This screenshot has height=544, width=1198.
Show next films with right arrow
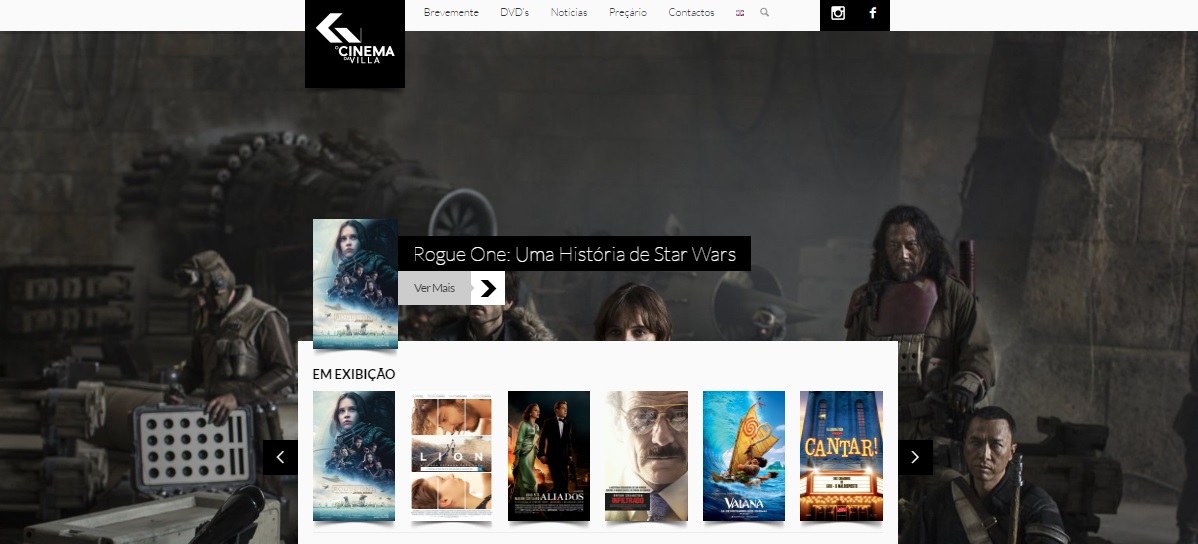pyautogui.click(x=915, y=457)
